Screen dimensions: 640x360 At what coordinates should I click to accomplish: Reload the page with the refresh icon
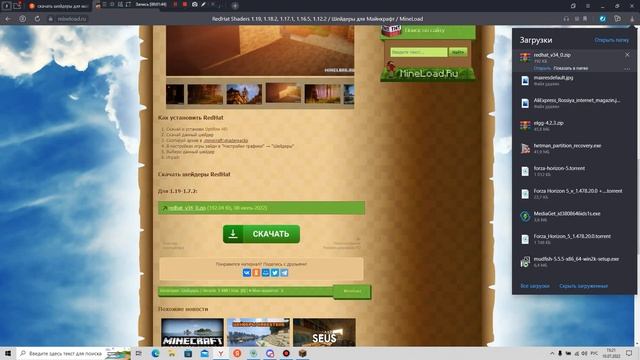(37, 19)
